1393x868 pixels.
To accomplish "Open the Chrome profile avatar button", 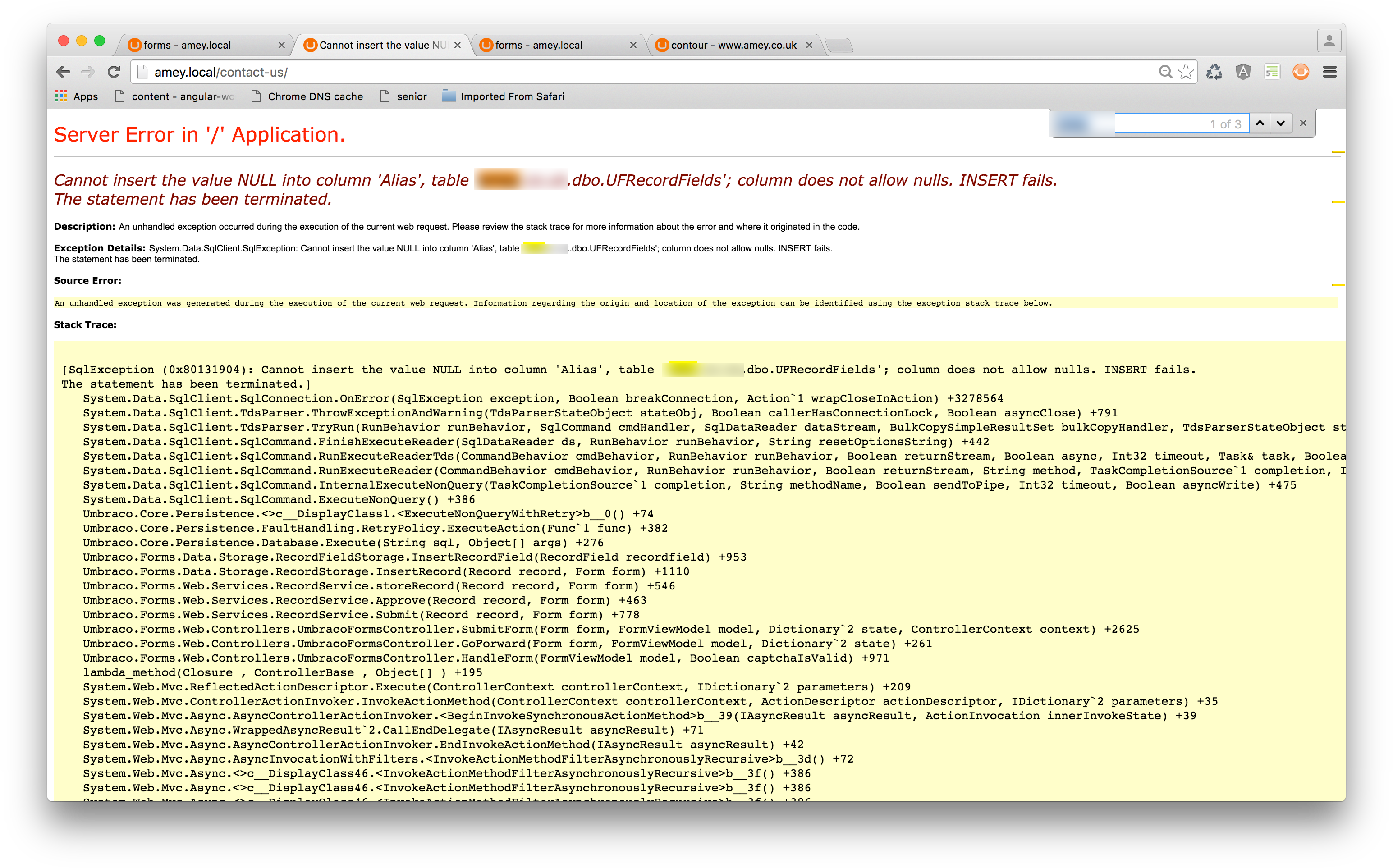I will (1329, 41).
